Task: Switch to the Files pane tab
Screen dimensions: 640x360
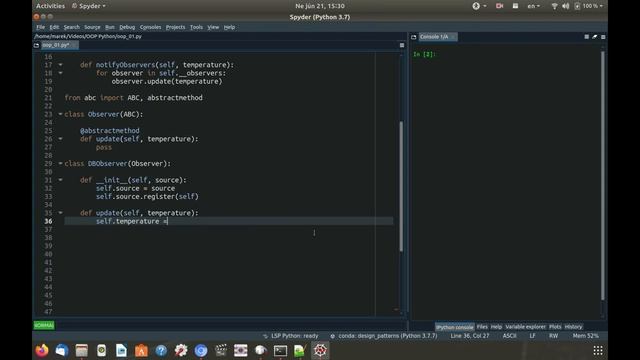Action: [x=482, y=327]
